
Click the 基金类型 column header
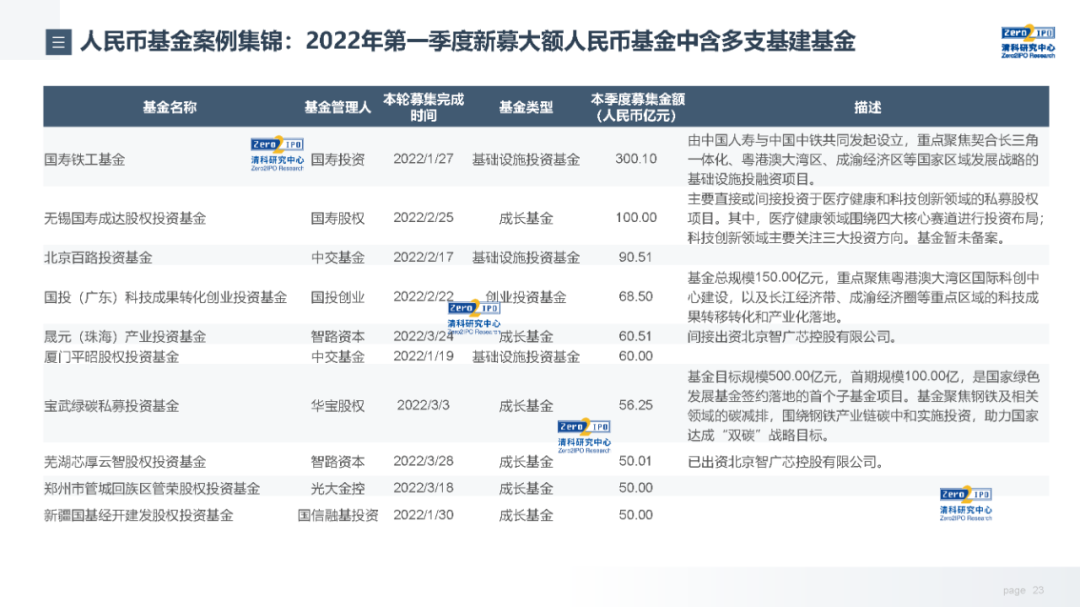click(x=526, y=107)
